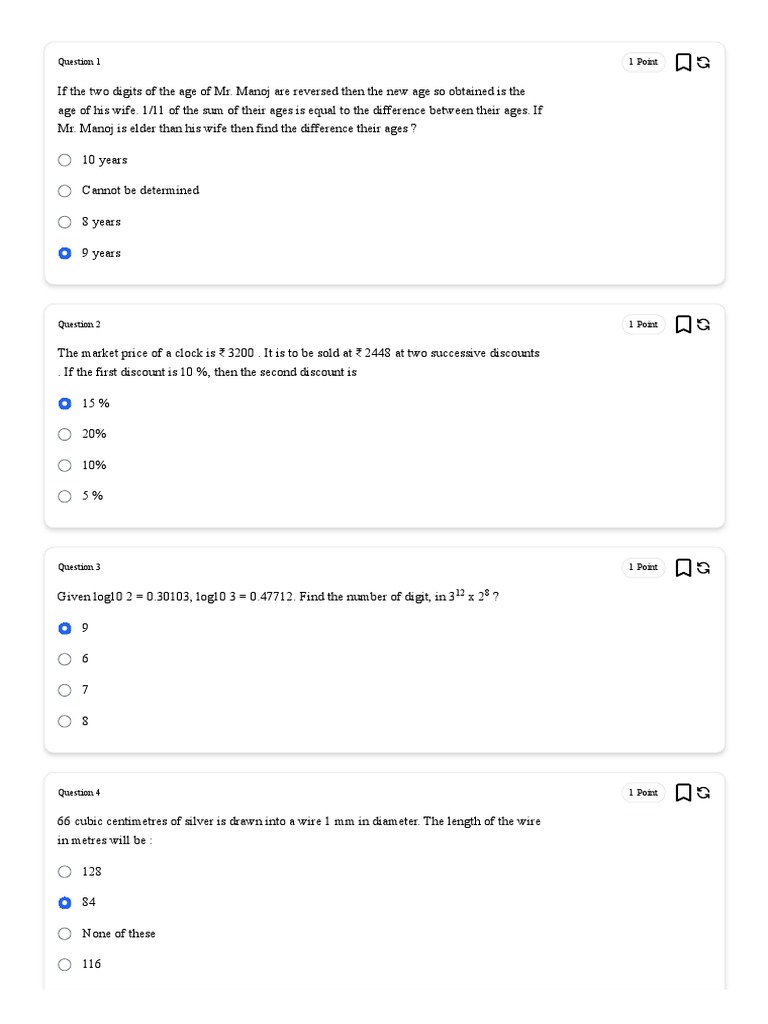
Task: Click the '1 Point' badge on Question 3
Action: tap(643, 567)
